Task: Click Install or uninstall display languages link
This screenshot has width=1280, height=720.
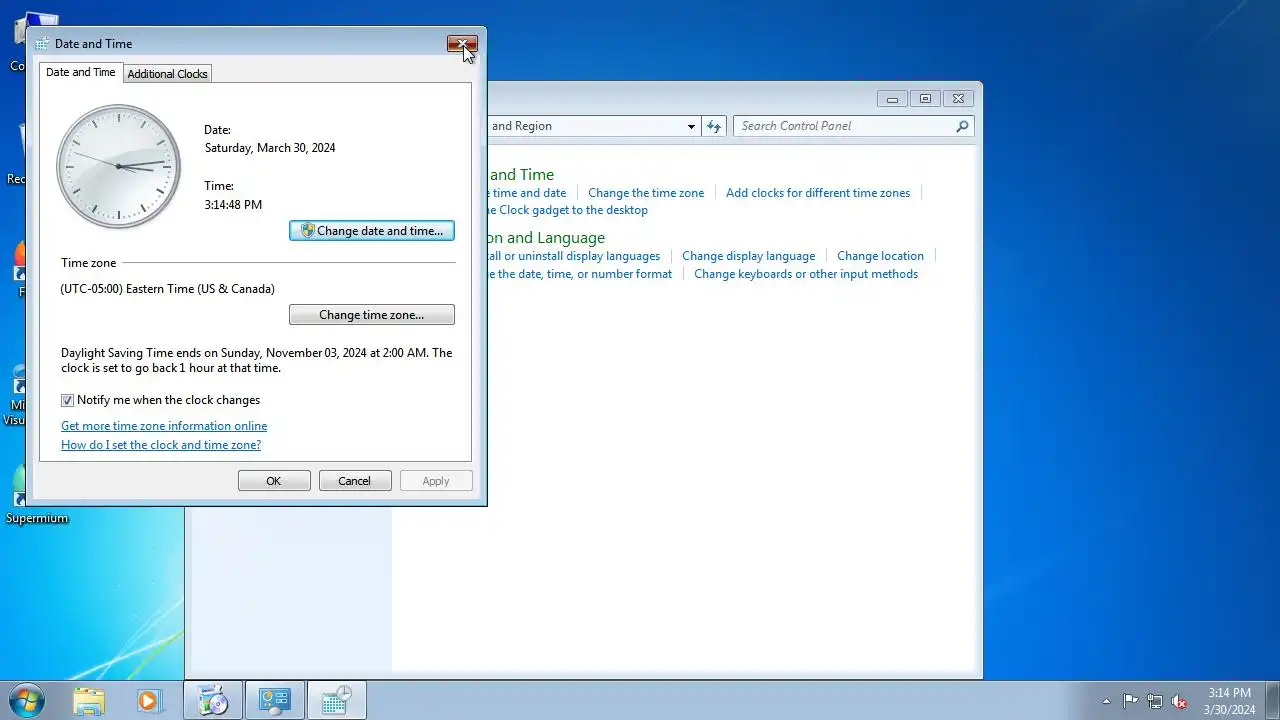Action: pos(574,256)
